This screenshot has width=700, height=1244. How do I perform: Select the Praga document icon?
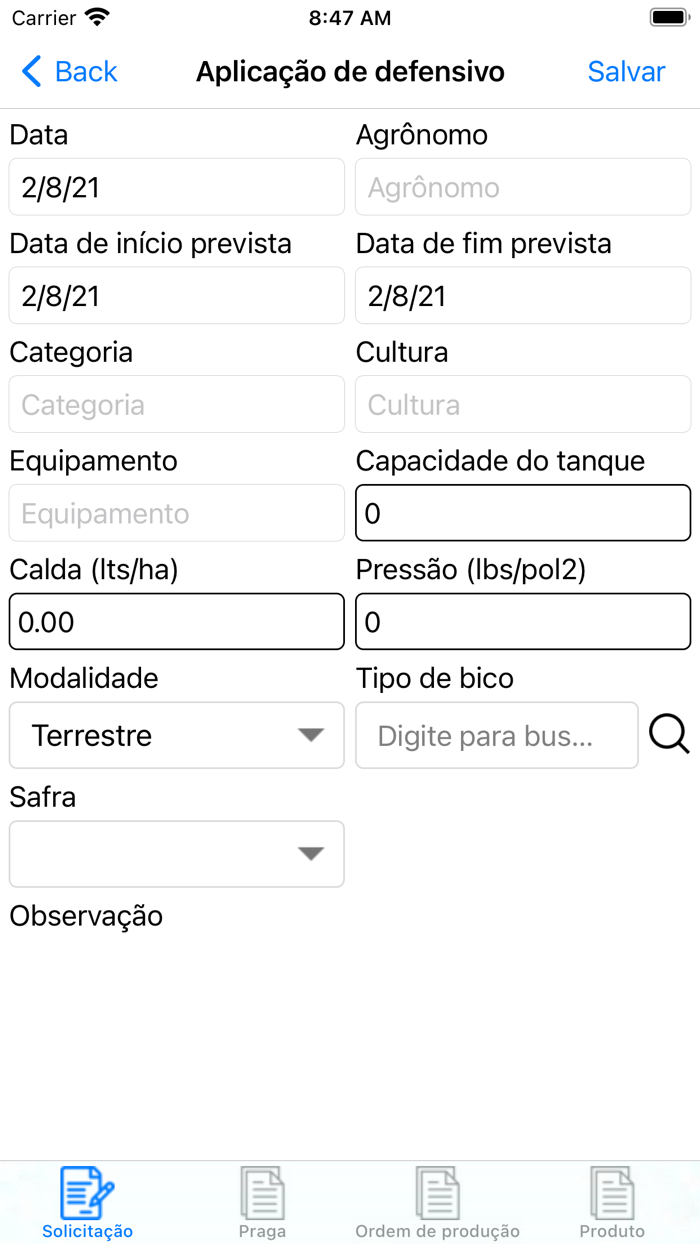point(262,1190)
